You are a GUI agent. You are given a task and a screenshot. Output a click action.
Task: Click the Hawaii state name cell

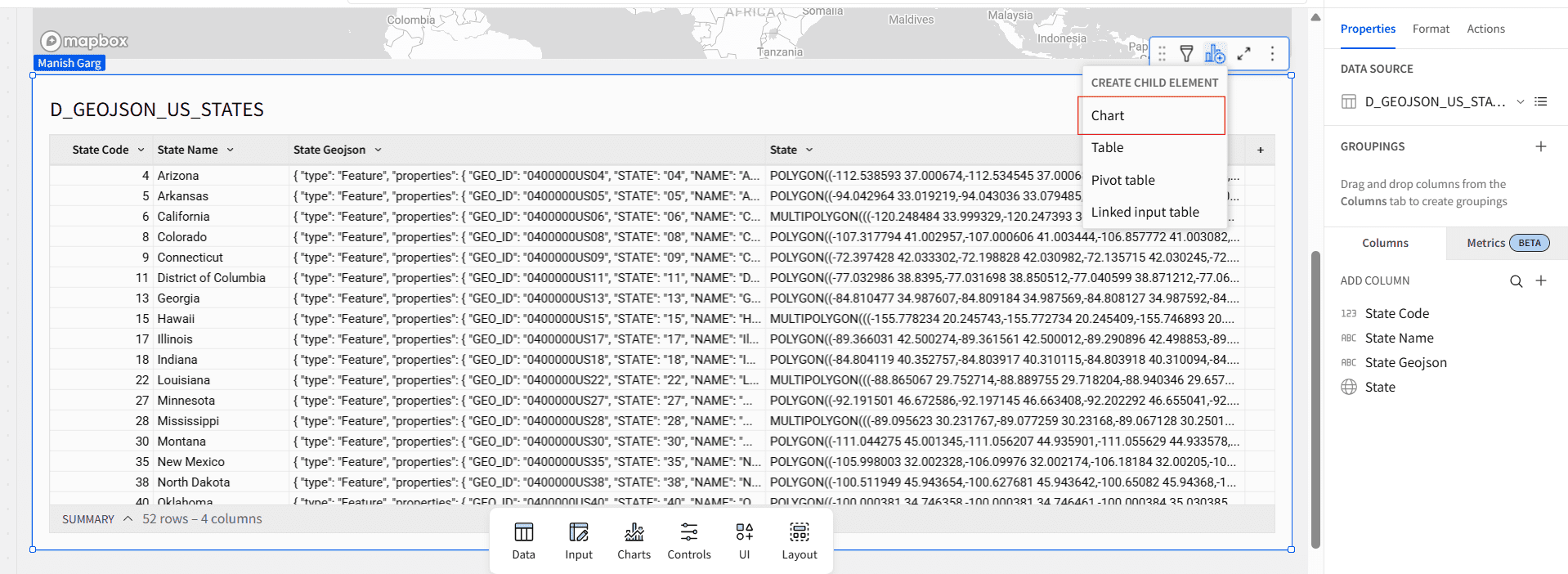coord(221,319)
